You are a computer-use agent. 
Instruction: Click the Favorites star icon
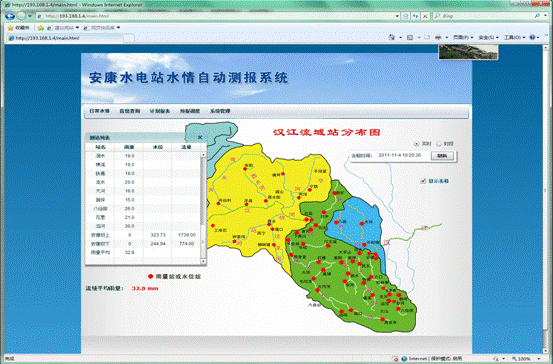tap(10, 28)
